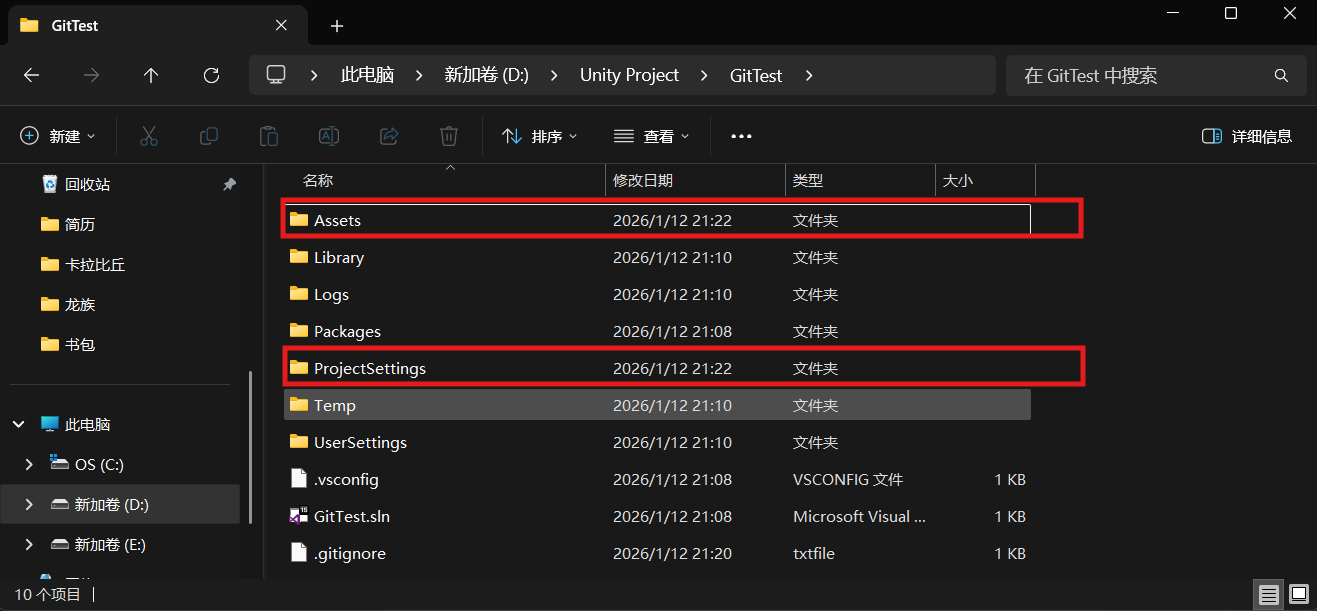The height and width of the screenshot is (611, 1317).
Task: Click GitTest in the address breadcrumb
Action: pyautogui.click(x=756, y=75)
